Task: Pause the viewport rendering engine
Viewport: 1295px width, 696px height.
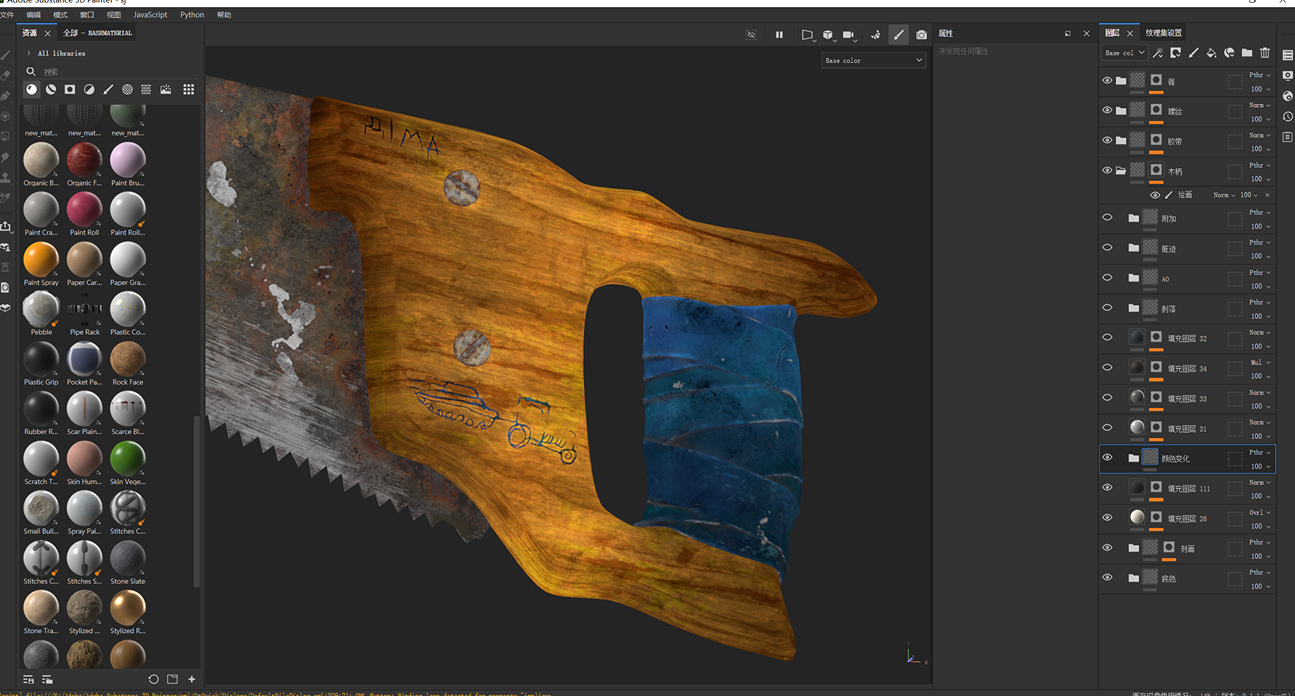Action: [779, 35]
